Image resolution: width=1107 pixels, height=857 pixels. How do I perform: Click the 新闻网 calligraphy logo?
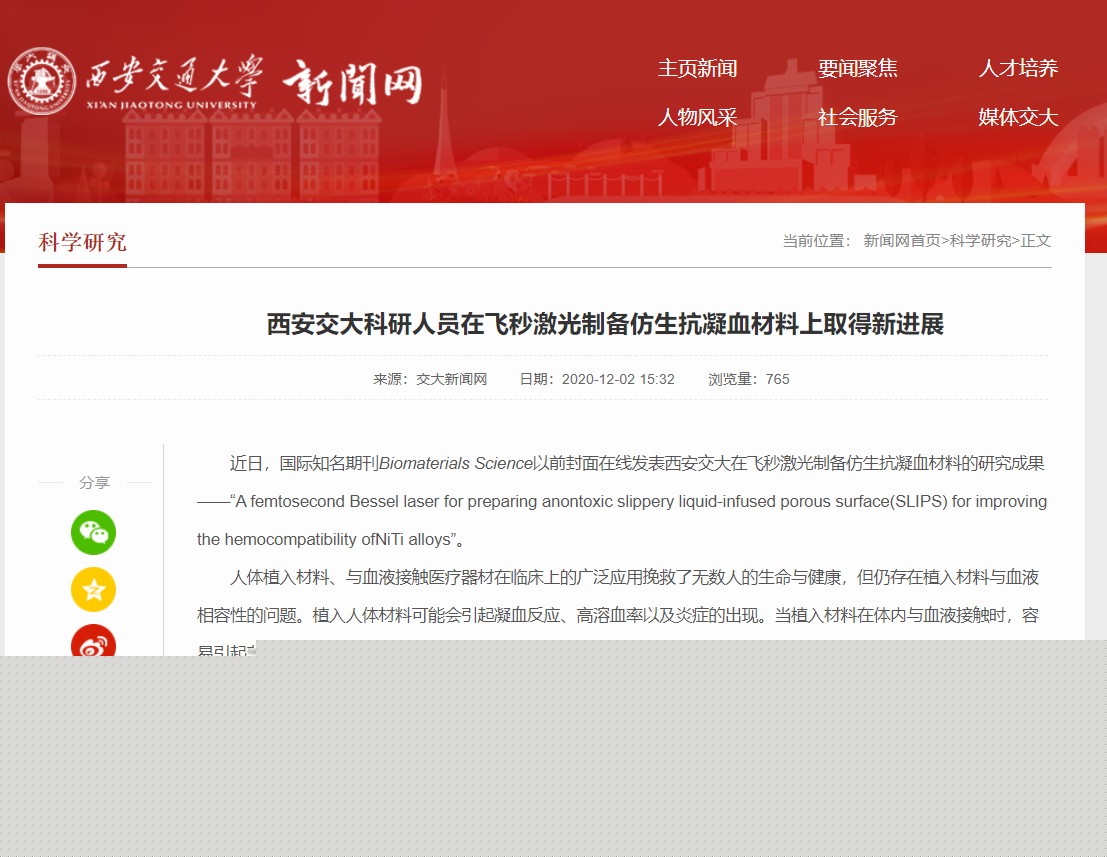tap(352, 82)
